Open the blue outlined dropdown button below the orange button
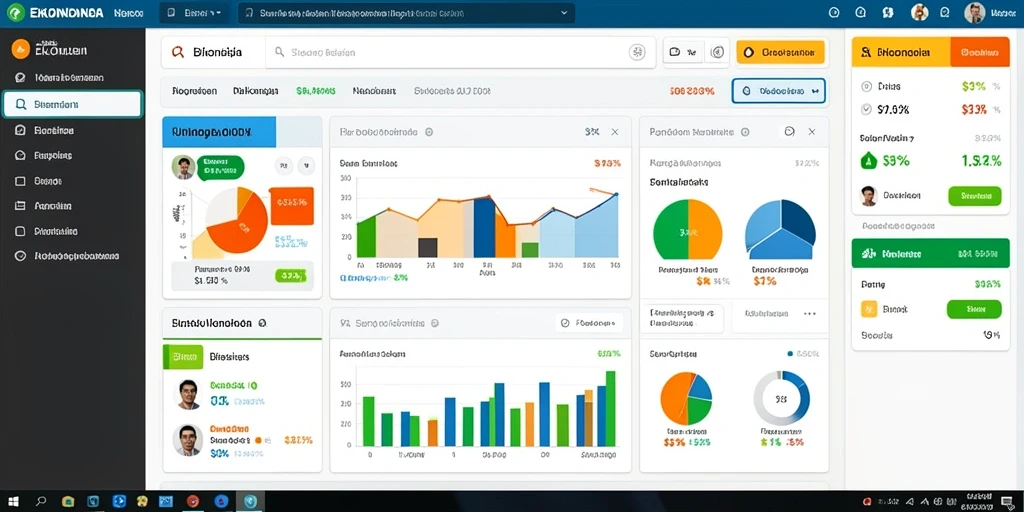This screenshot has width=1024, height=512. pyautogui.click(x=778, y=91)
